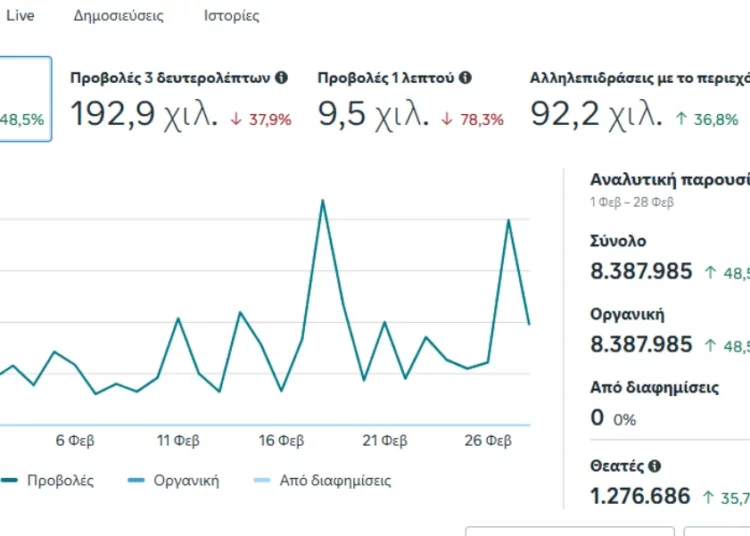Toggle the Από διαφημίσεις legend series

[x=320, y=480]
